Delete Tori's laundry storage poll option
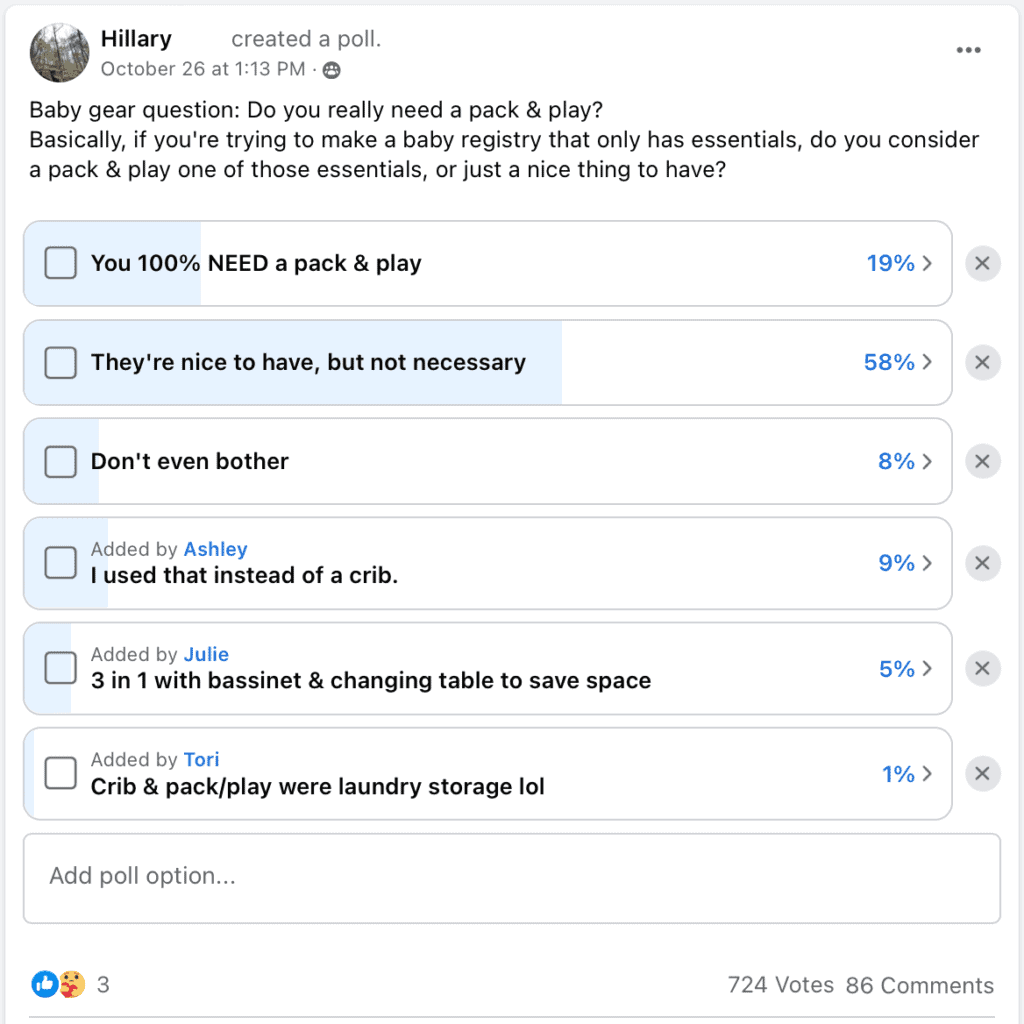 982,774
